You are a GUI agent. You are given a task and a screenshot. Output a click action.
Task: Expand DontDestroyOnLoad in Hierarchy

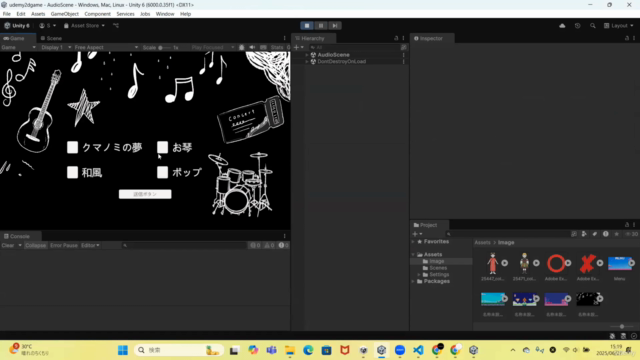pos(307,62)
